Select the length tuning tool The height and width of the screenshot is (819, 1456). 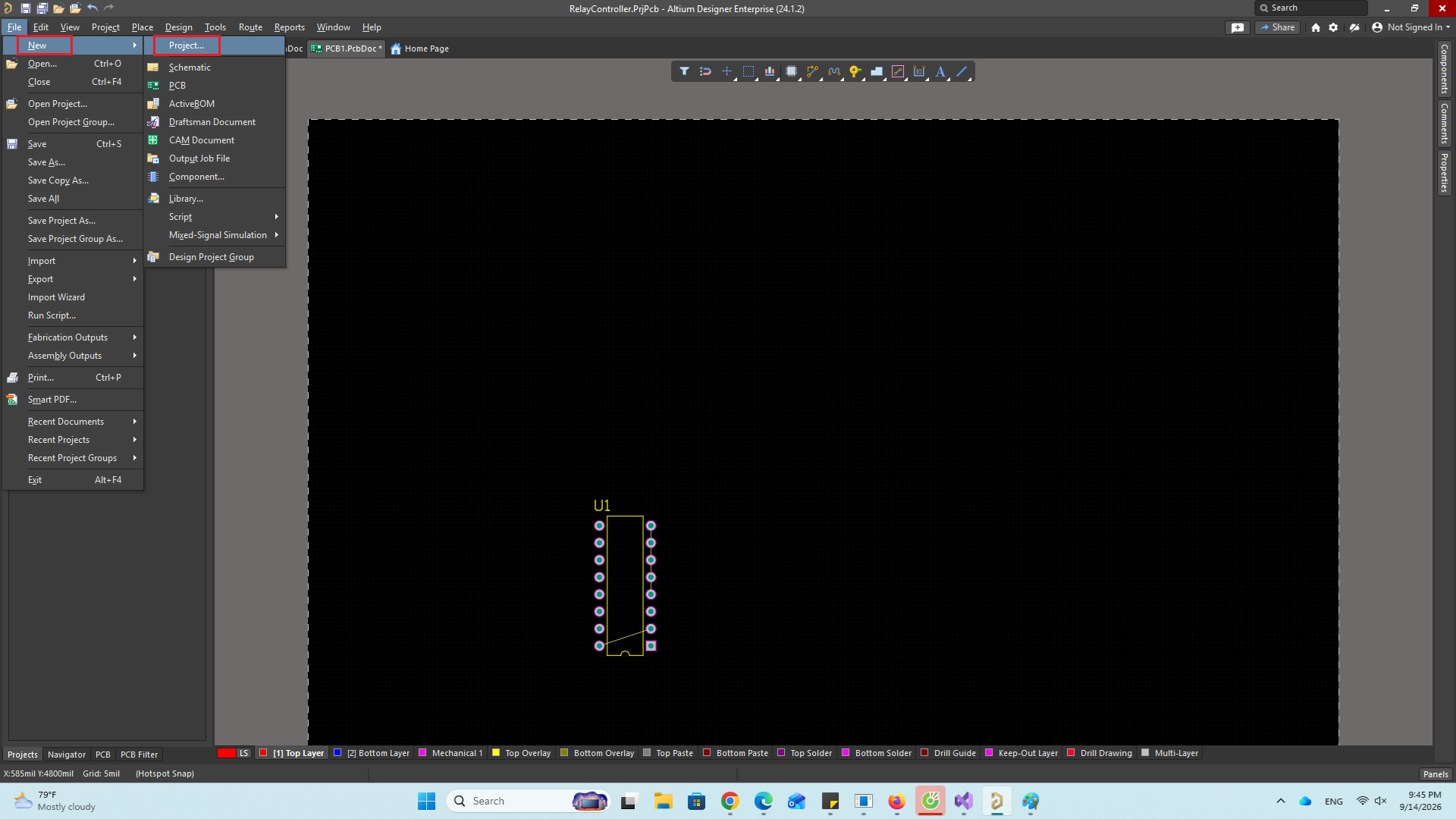pyautogui.click(x=834, y=71)
